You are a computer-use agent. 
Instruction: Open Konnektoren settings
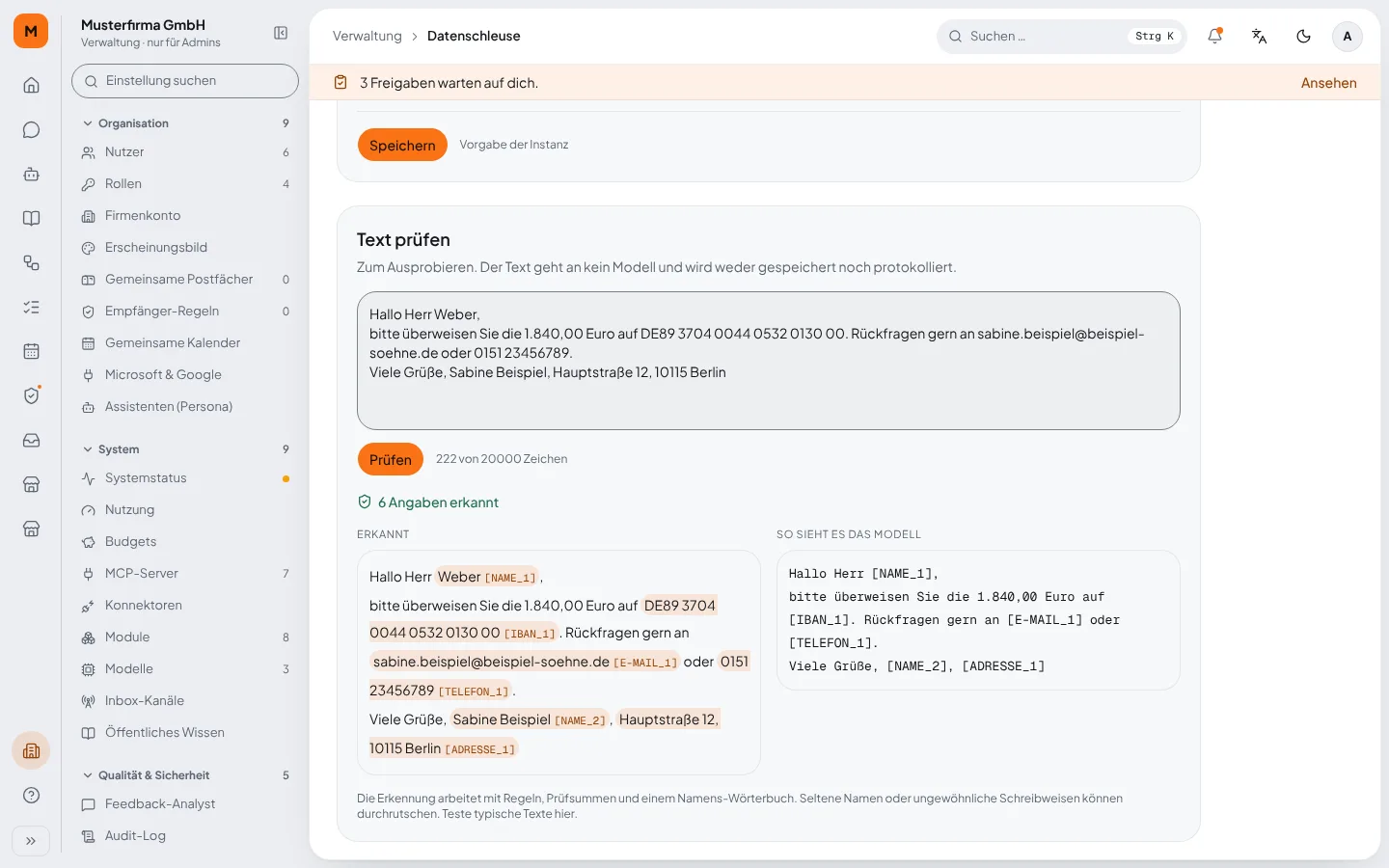185,606
